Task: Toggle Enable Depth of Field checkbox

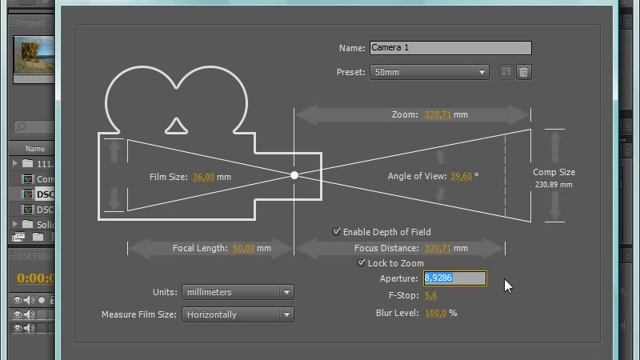Action: click(x=336, y=232)
